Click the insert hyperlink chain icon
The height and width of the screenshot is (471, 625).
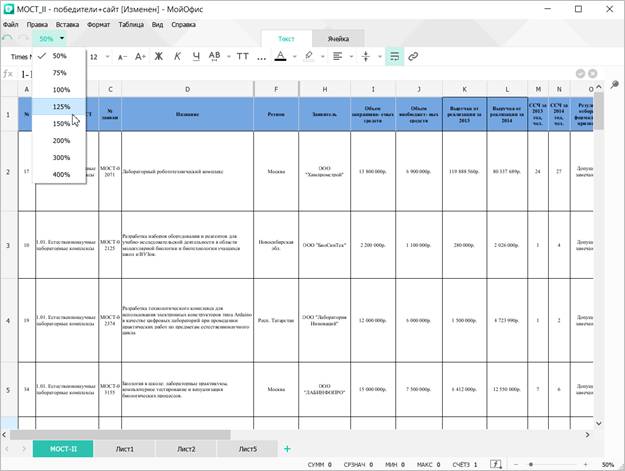413,56
